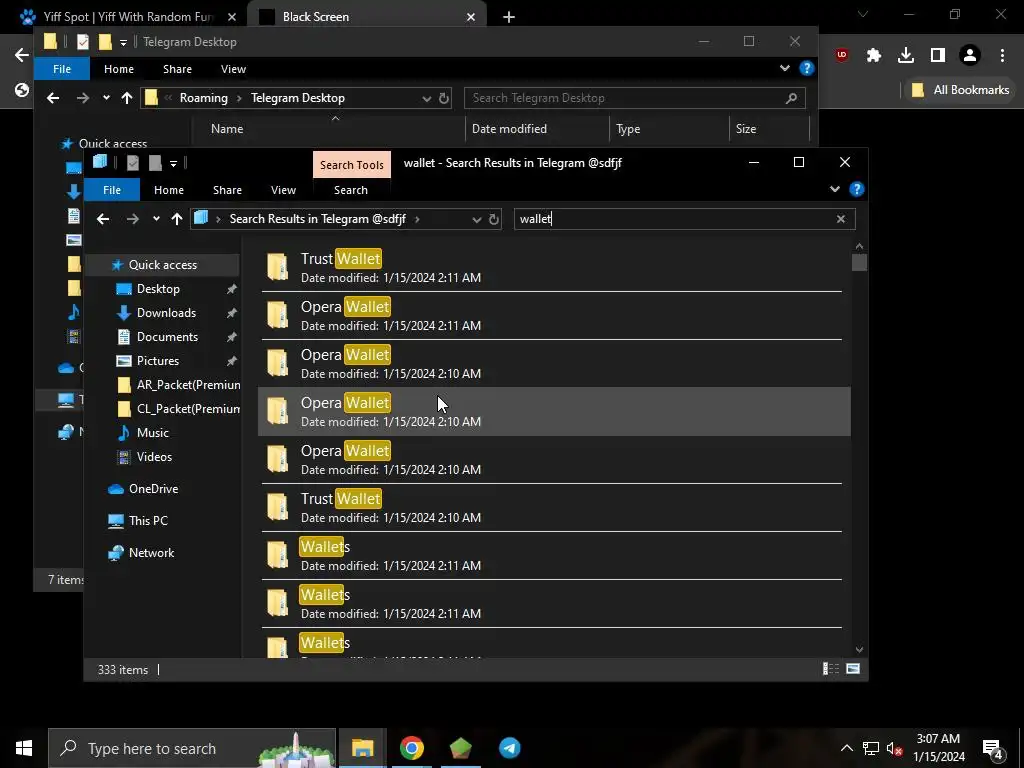This screenshot has width=1024, height=768.
Task: Select the Opera Wallet result dated 2:11 AM
Action: [x=554, y=315]
